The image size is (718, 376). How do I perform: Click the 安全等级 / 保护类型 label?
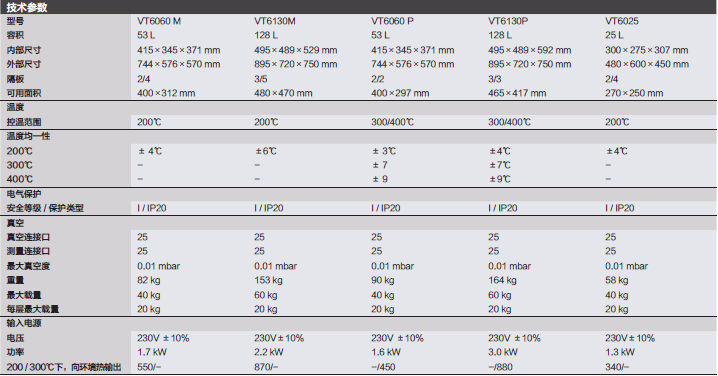[45, 208]
